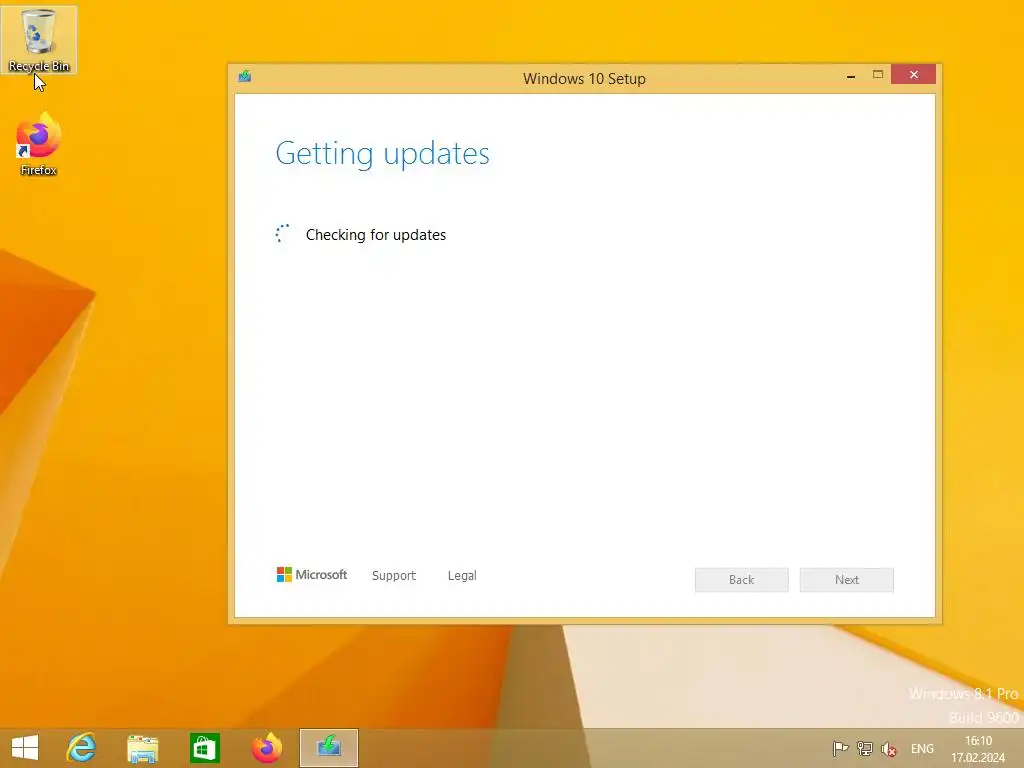Screen dimensions: 1024x768
Task: Click the Getting updates heading
Action: (382, 154)
